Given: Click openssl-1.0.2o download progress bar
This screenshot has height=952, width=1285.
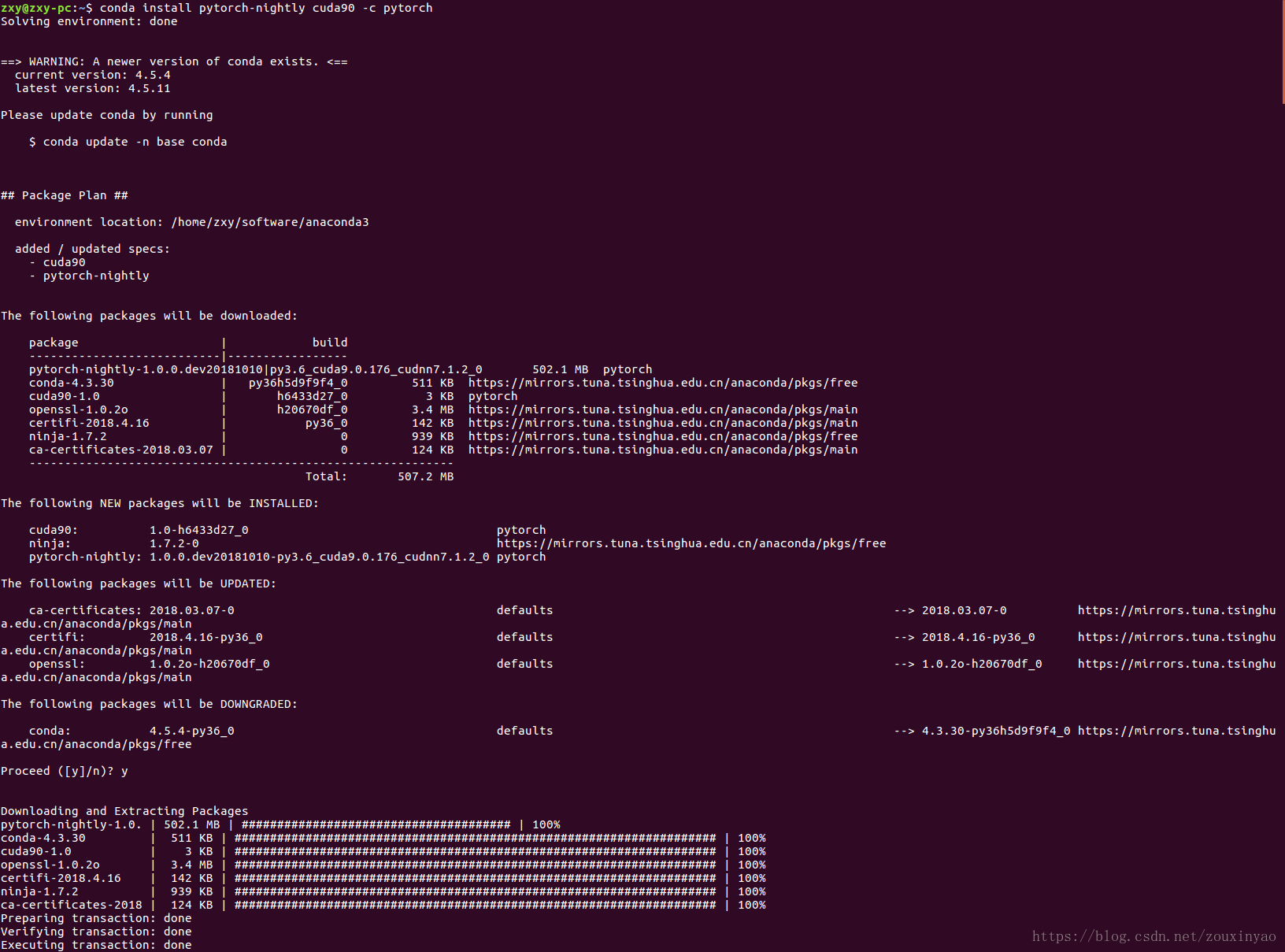Looking at the screenshot, I should coord(476,865).
